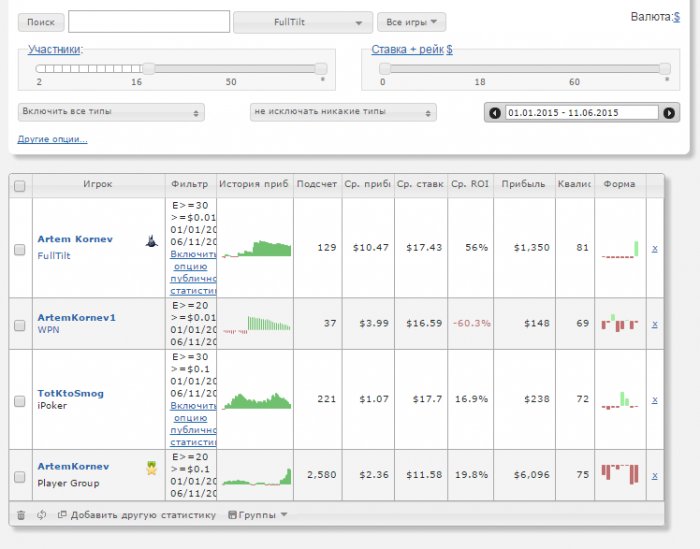Click Artem Kornev form chart

tap(620, 249)
